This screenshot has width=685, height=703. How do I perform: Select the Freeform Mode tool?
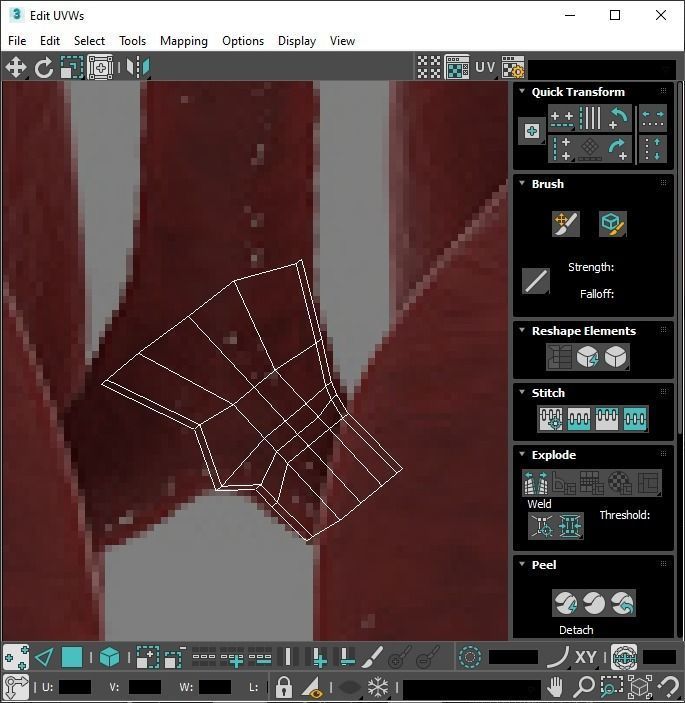point(100,68)
